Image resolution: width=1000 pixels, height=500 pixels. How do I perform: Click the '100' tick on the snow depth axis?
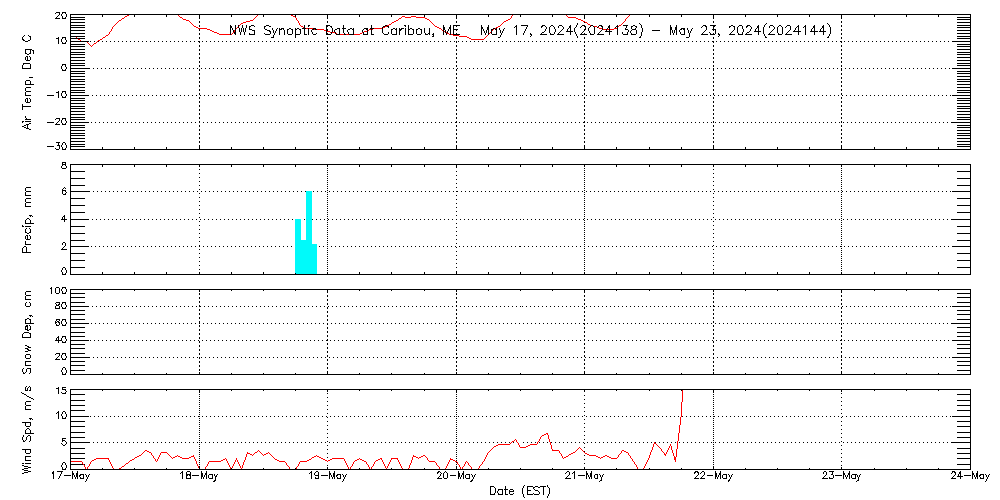58,291
